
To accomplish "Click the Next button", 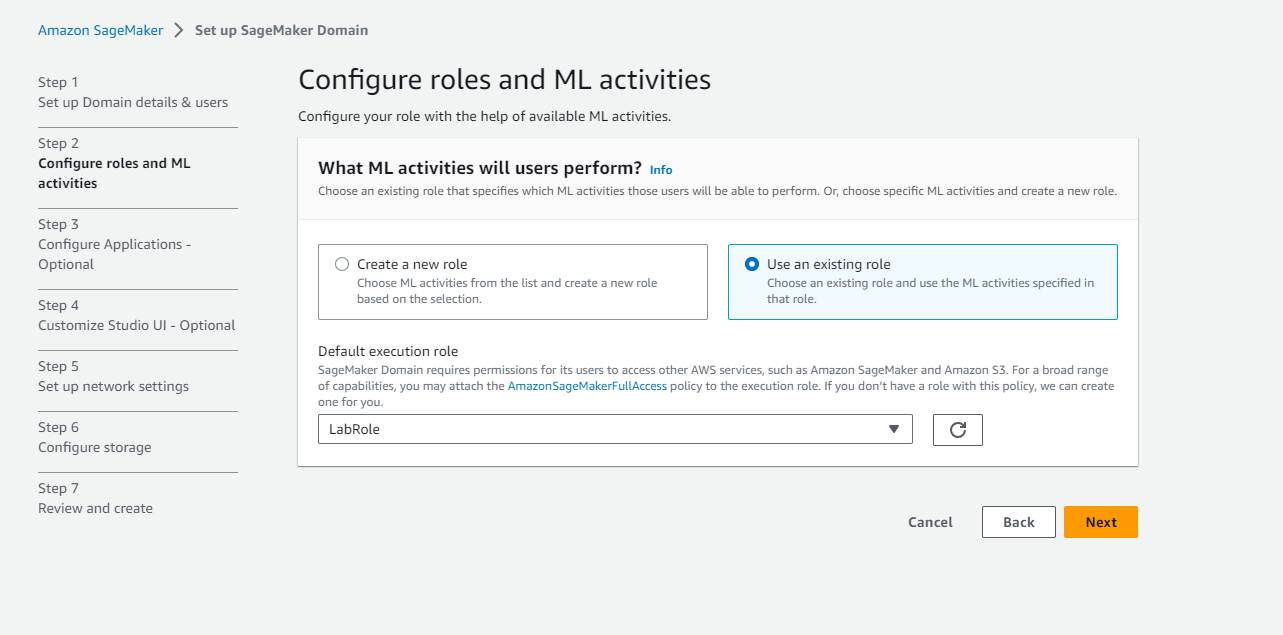I will point(1101,522).
